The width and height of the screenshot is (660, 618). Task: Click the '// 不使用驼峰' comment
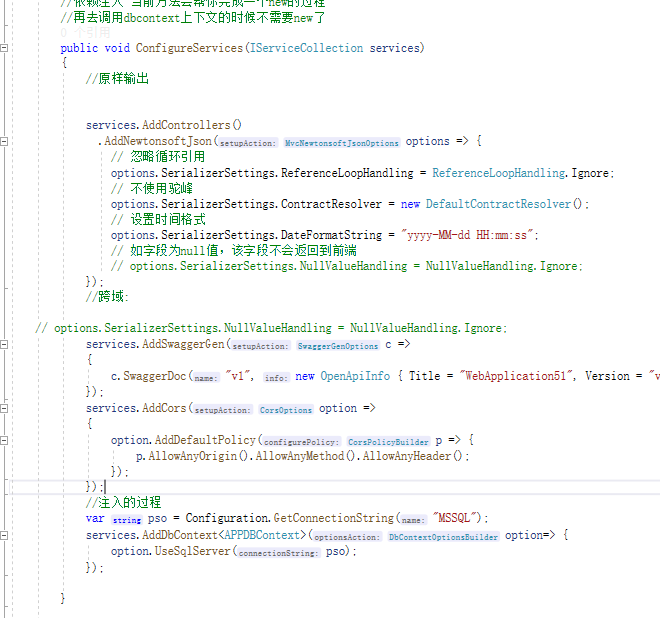click(152, 188)
